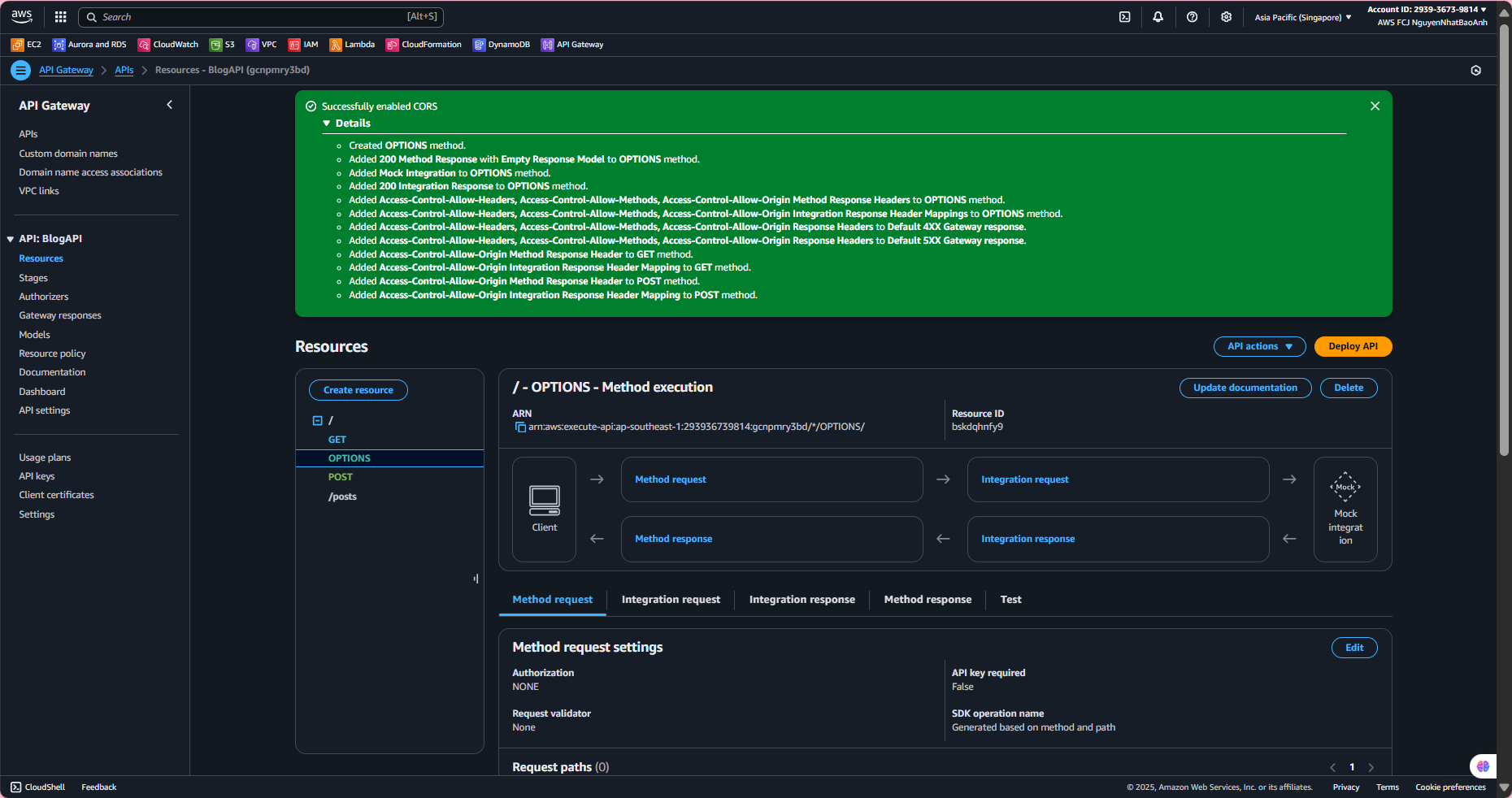Click the Deploy API button
This screenshot has height=798, width=1512.
coord(1353,347)
